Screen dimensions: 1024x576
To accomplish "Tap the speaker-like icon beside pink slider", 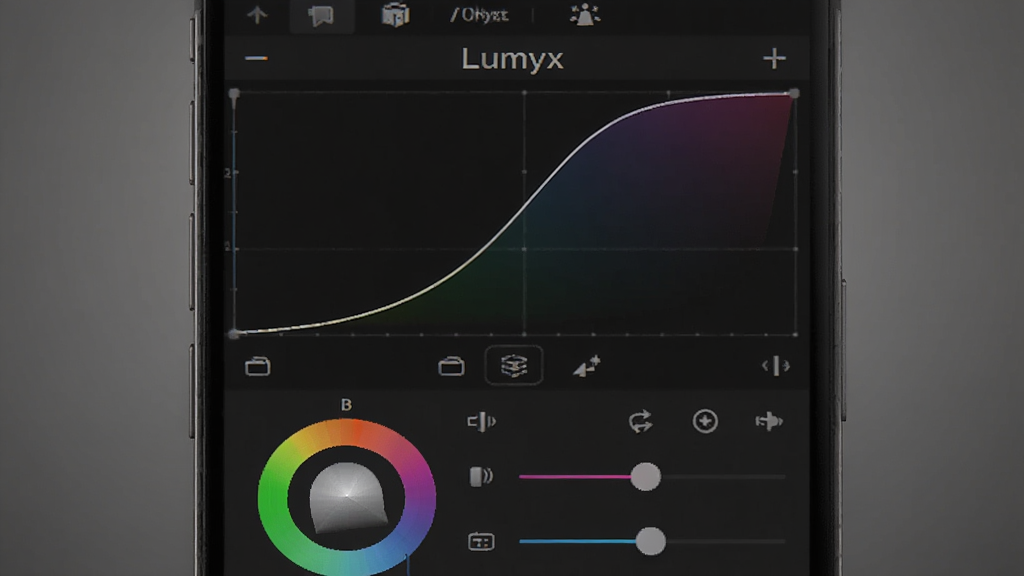I will 481,476.
